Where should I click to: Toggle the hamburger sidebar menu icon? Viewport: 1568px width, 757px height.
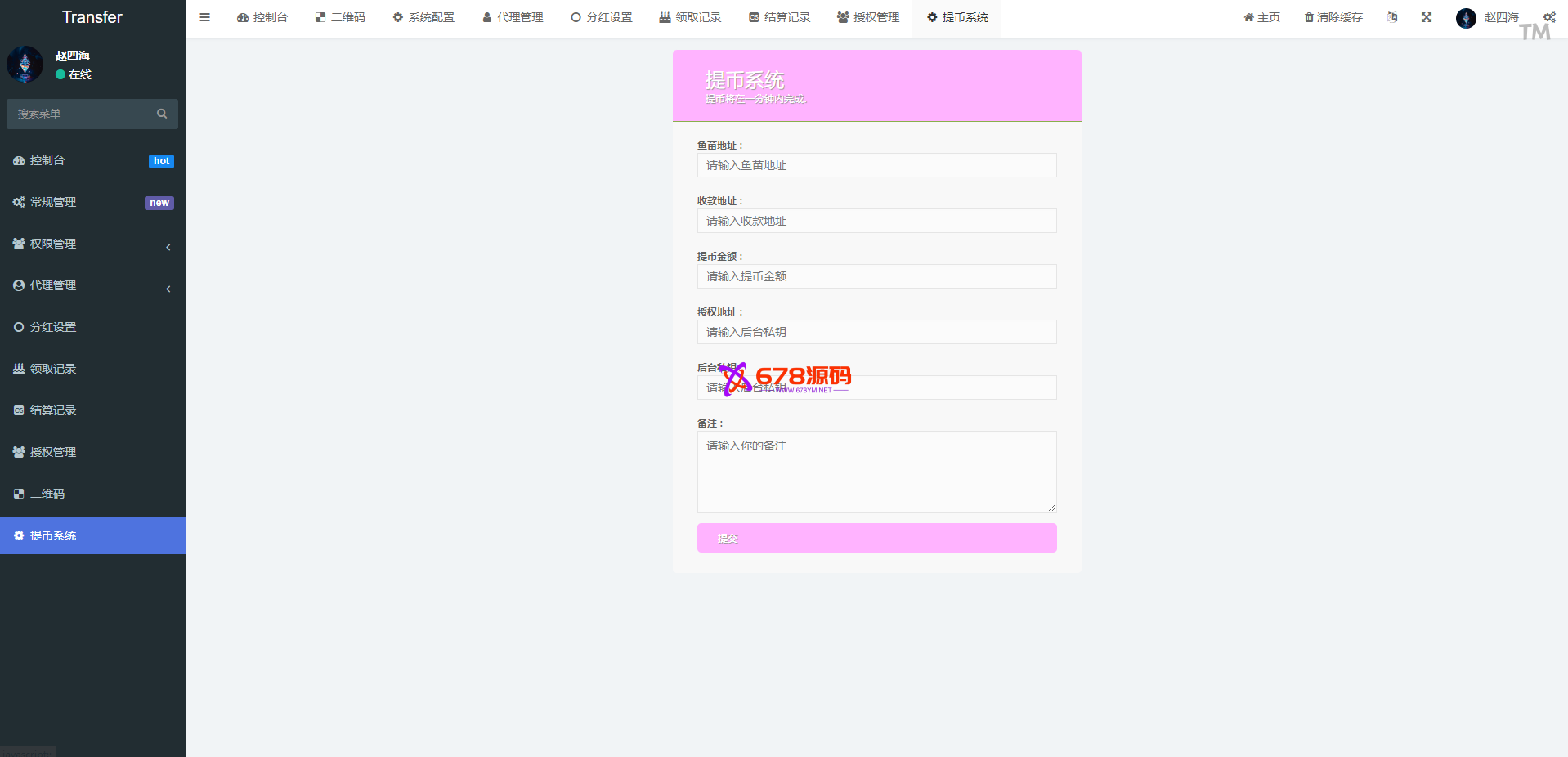[x=204, y=17]
